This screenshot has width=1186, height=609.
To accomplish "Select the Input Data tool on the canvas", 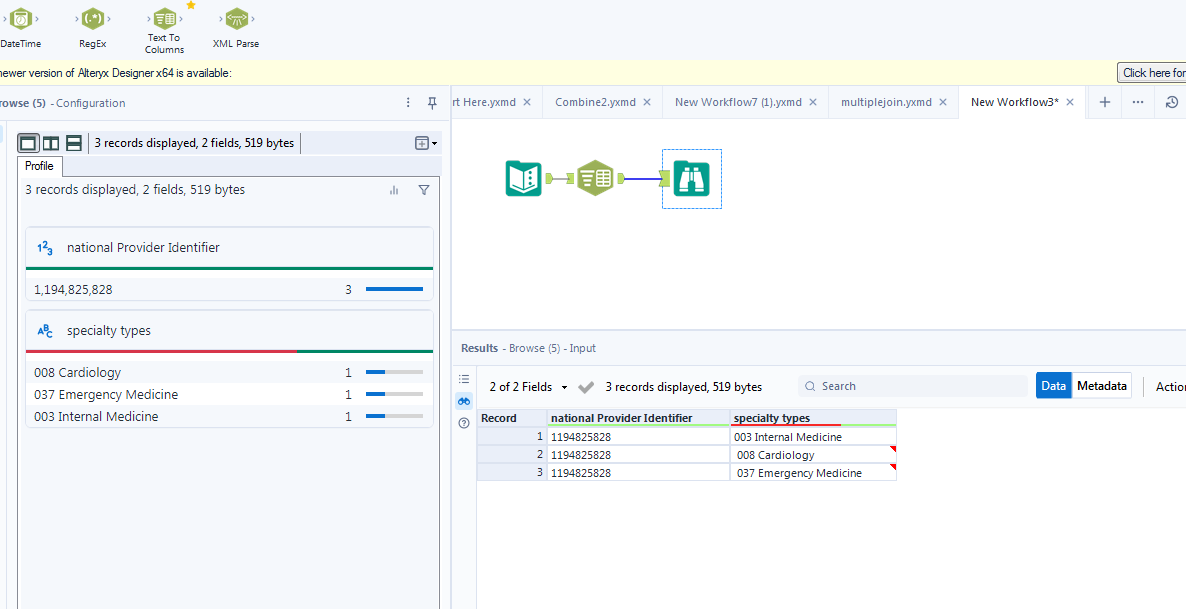I will click(523, 178).
